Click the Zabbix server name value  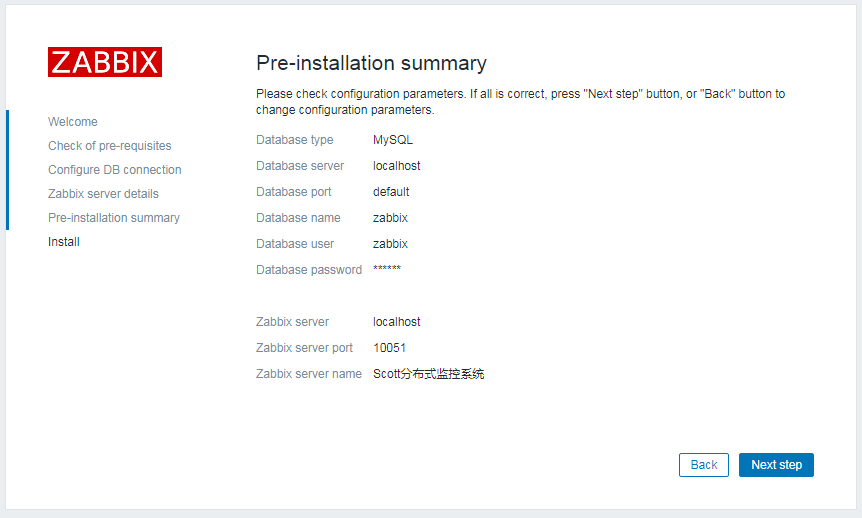(428, 374)
